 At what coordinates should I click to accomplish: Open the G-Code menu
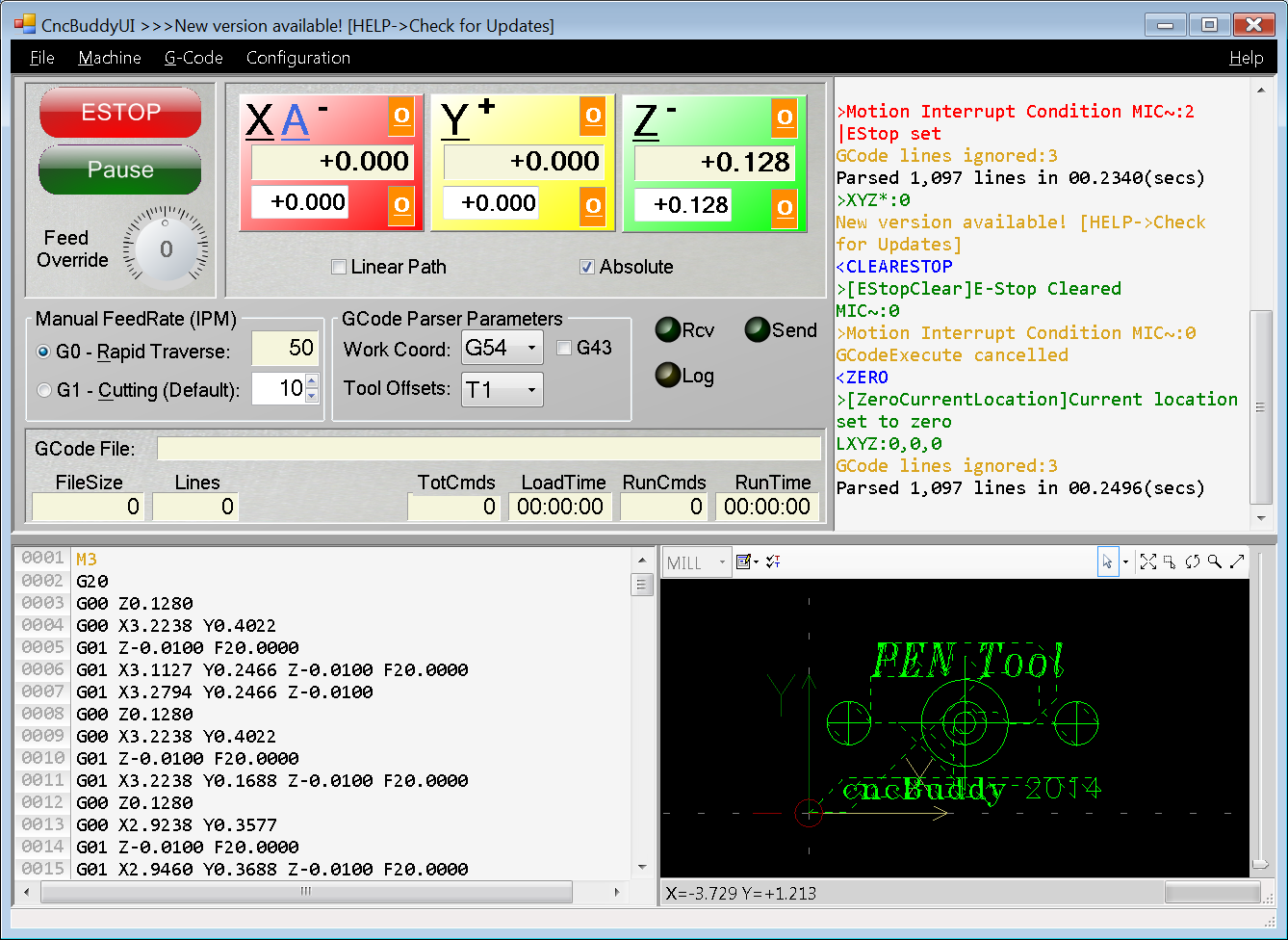(x=193, y=58)
